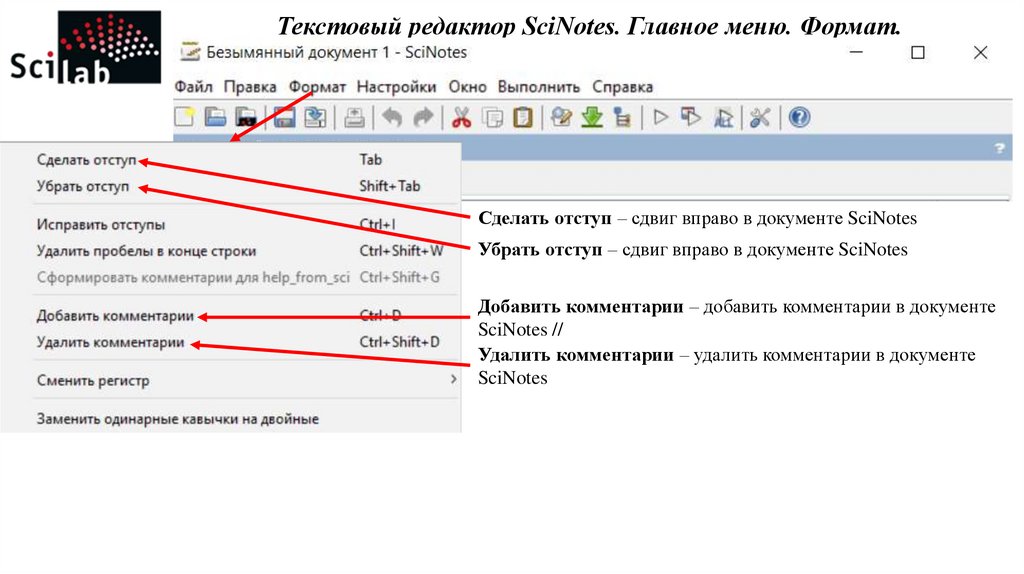
Task: Choose Удалить пробелы в конце строки
Action: click(x=146, y=251)
